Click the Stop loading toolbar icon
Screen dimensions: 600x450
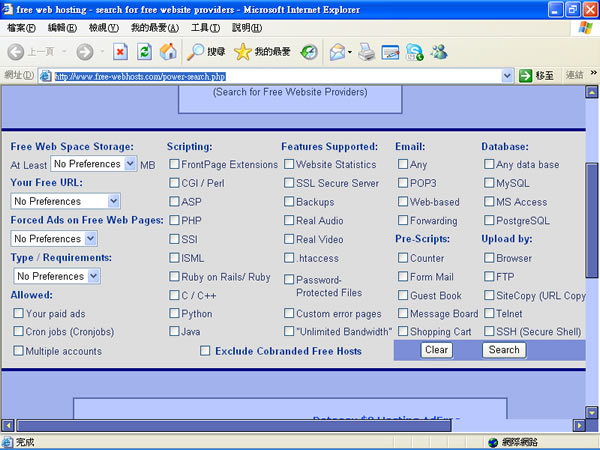click(x=120, y=51)
